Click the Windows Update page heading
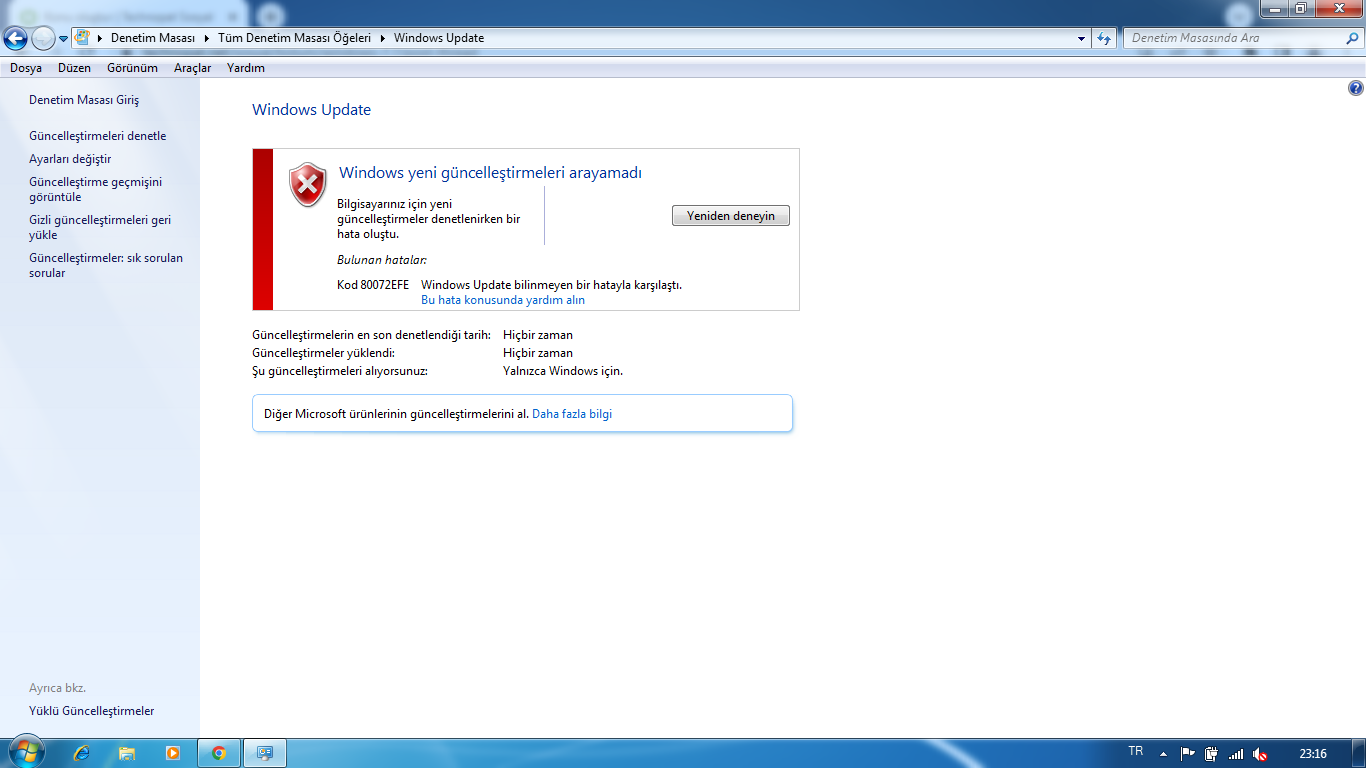This screenshot has width=1366, height=768. point(311,110)
